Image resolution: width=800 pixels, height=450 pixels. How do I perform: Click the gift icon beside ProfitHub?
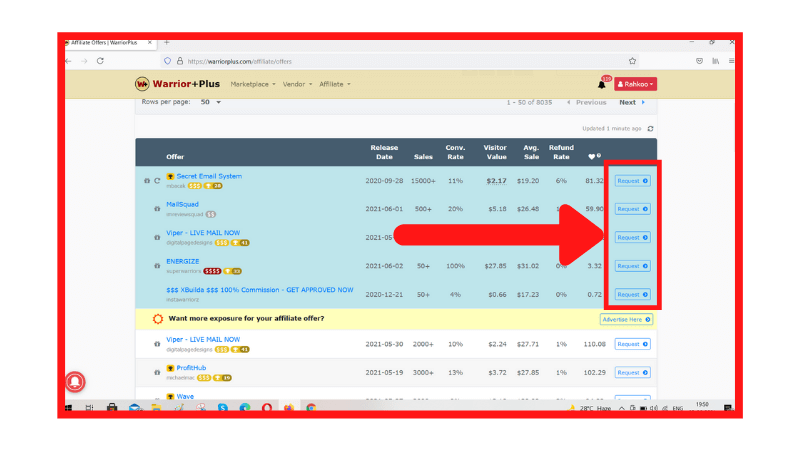157,372
